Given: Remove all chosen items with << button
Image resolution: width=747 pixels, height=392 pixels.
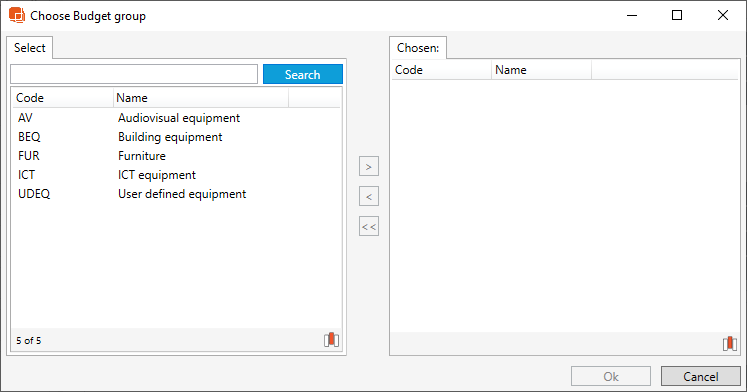Looking at the screenshot, I should pyautogui.click(x=369, y=227).
